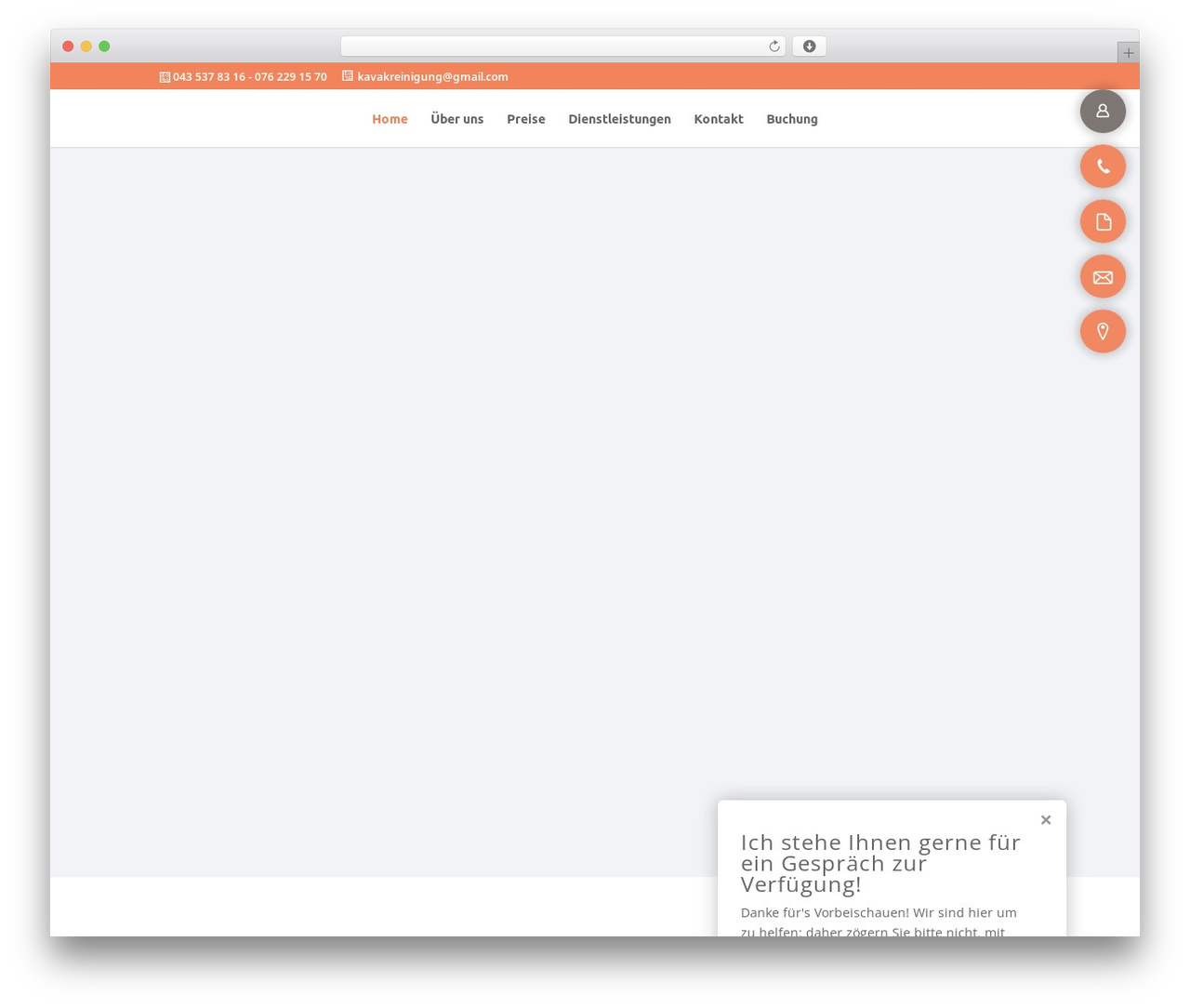Click the envelope mail floating button
The image size is (1190, 1008).
click(1103, 276)
